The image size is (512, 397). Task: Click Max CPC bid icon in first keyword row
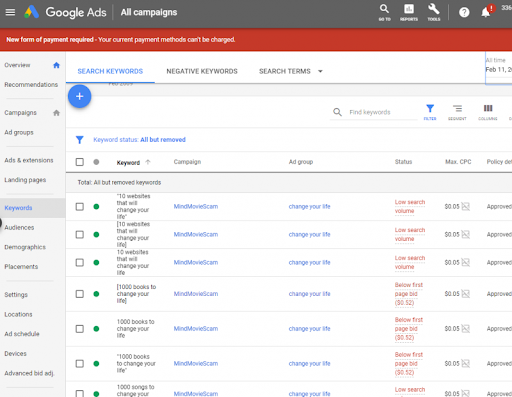click(466, 207)
